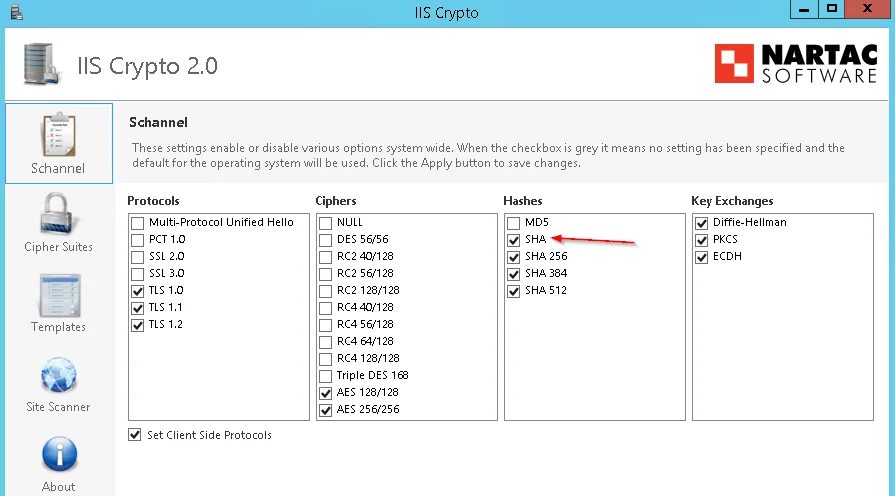
Task: Minimize the IIS Crypto window
Action: point(804,9)
